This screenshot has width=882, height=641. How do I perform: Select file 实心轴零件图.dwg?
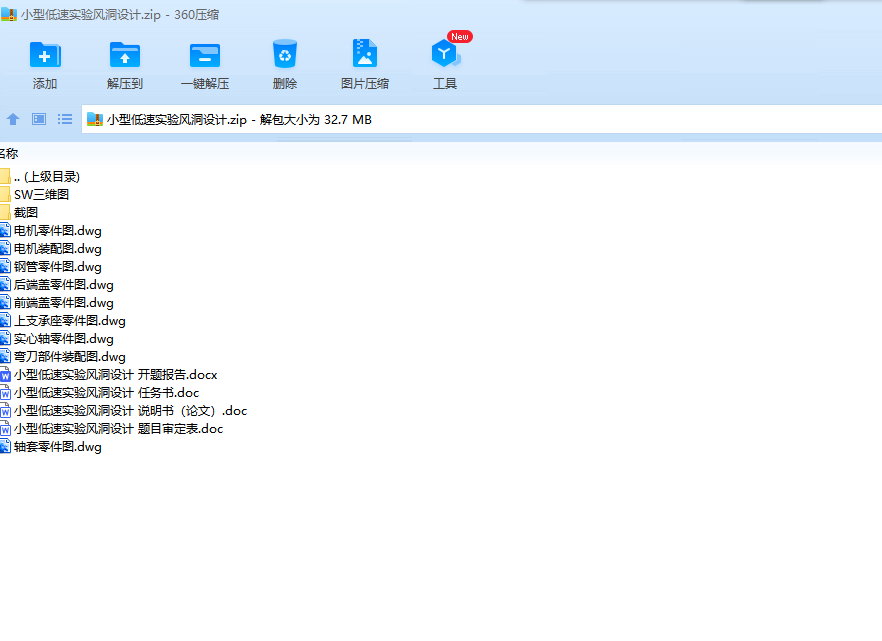64,338
